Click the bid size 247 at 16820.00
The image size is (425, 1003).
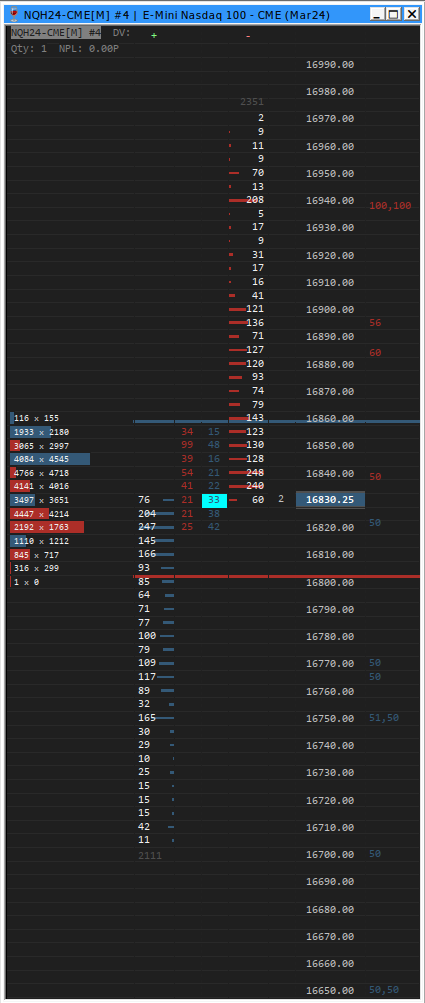click(x=147, y=526)
